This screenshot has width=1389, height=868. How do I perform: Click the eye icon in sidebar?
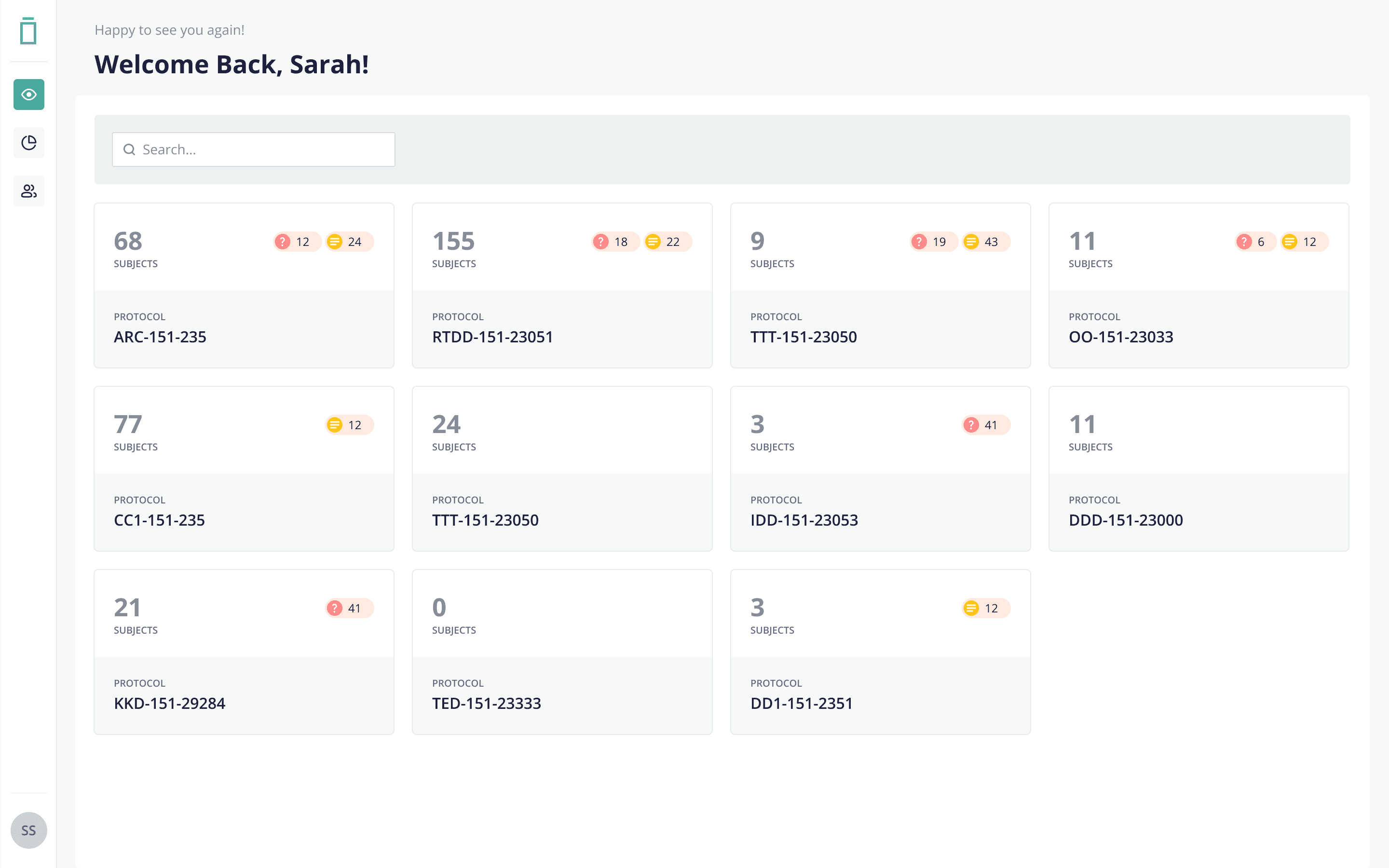29,95
